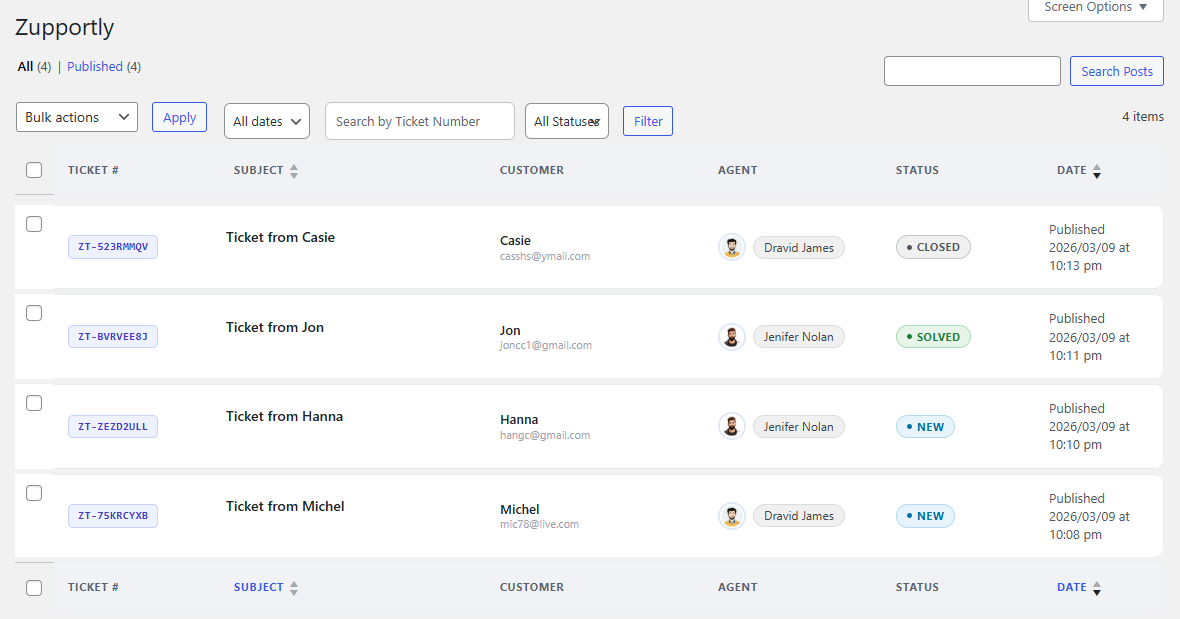Switch to the Published tickets view
The width and height of the screenshot is (1180, 619).
pos(94,66)
